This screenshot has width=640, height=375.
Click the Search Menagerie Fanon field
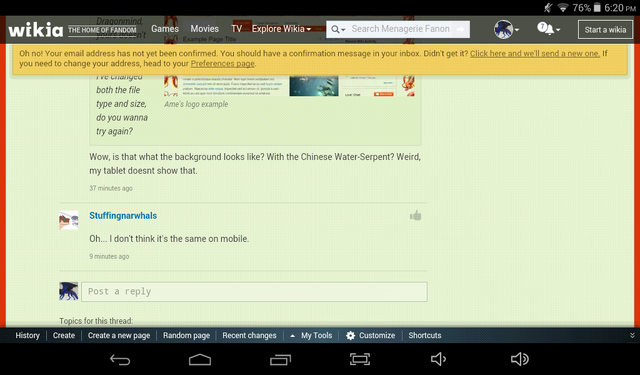click(x=400, y=29)
